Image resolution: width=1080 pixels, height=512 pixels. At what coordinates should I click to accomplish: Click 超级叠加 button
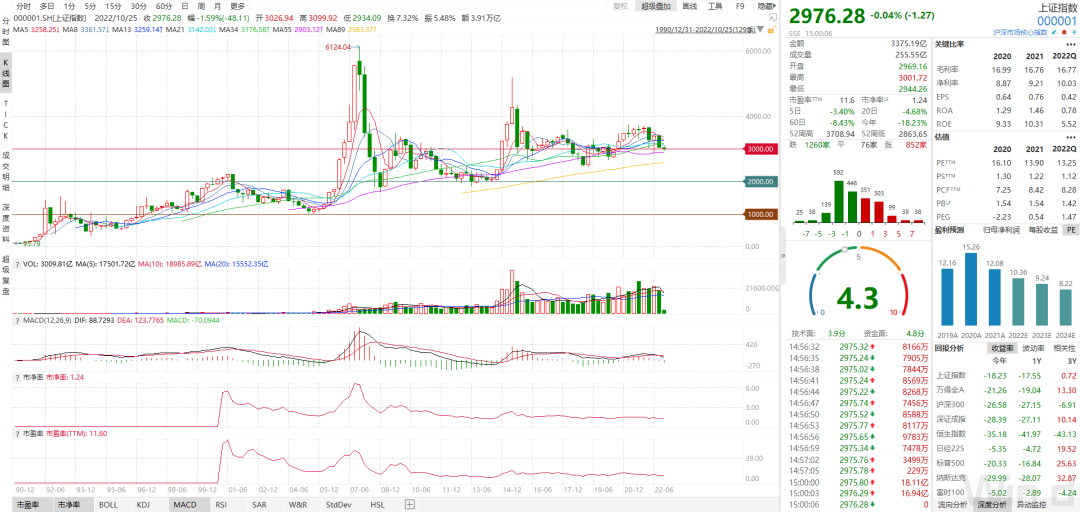tap(656, 6)
